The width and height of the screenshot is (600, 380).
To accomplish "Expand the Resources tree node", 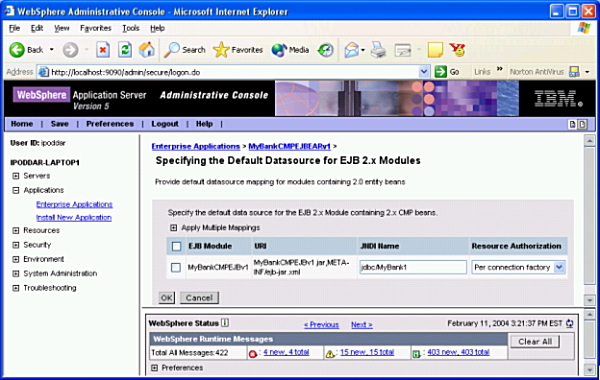I will [x=16, y=230].
